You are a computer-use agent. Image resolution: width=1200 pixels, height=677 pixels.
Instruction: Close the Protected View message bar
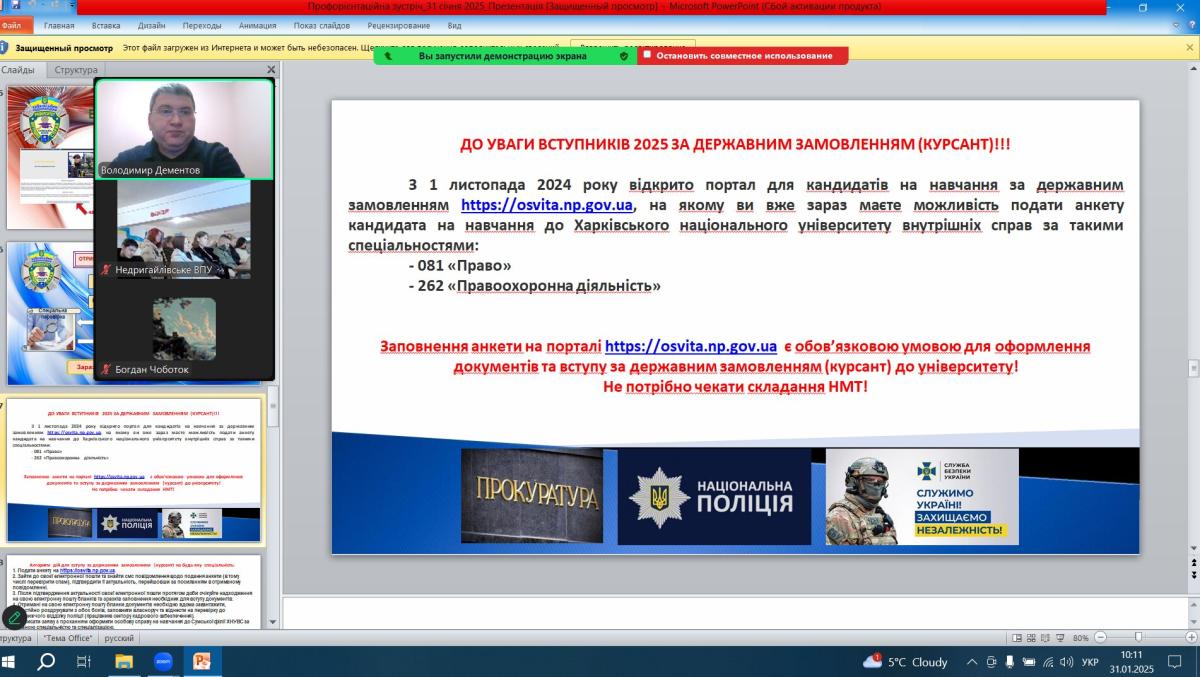[1189, 47]
